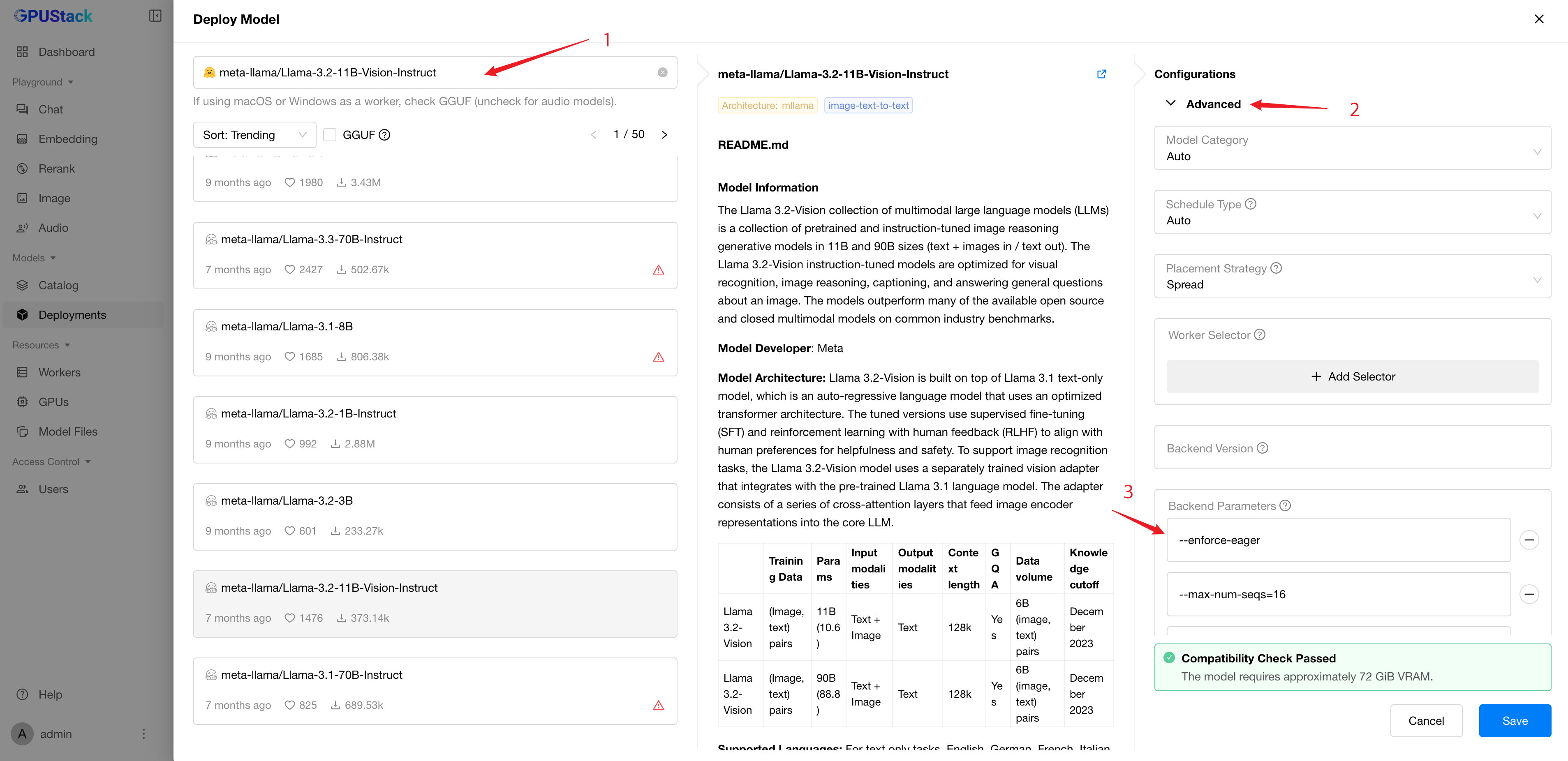The width and height of the screenshot is (1568, 761).
Task: Go to next page of model results
Action: 664,134
